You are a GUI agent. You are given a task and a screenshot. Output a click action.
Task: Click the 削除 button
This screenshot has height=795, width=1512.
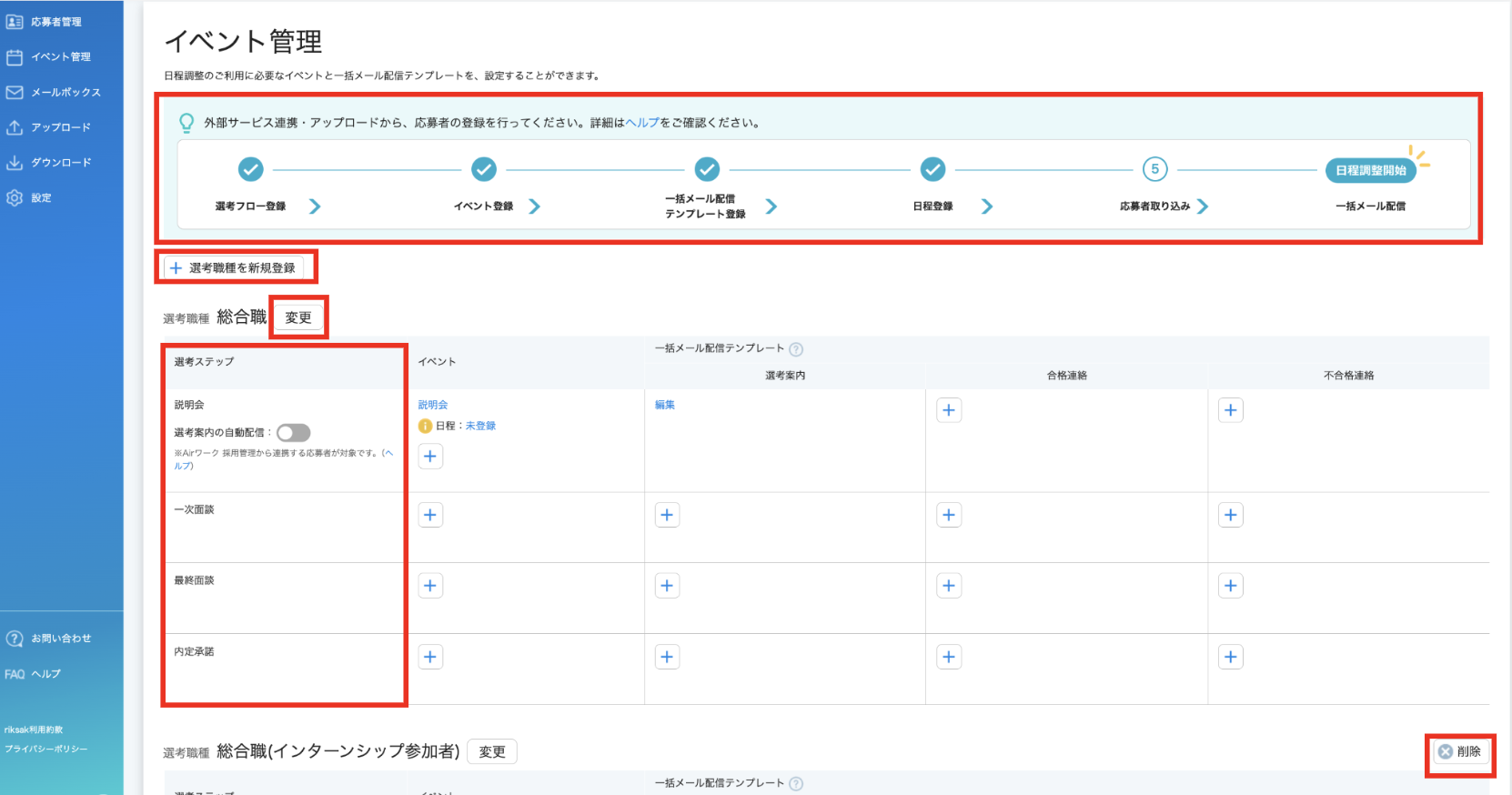pyautogui.click(x=1460, y=751)
